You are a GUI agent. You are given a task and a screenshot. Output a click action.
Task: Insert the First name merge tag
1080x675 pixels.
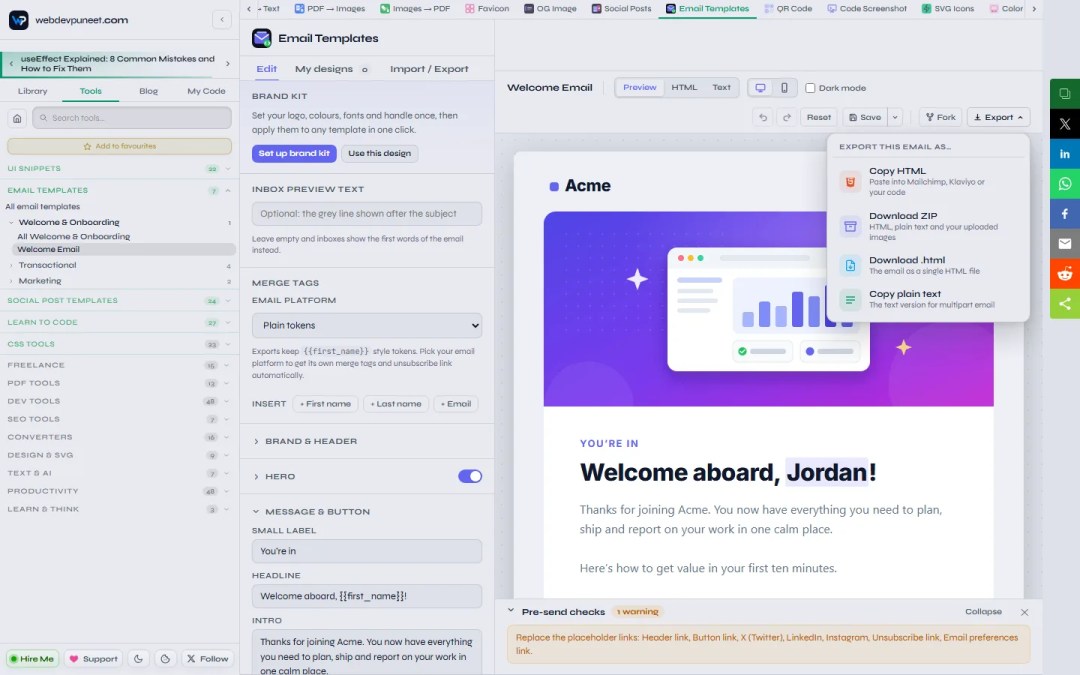coord(325,404)
